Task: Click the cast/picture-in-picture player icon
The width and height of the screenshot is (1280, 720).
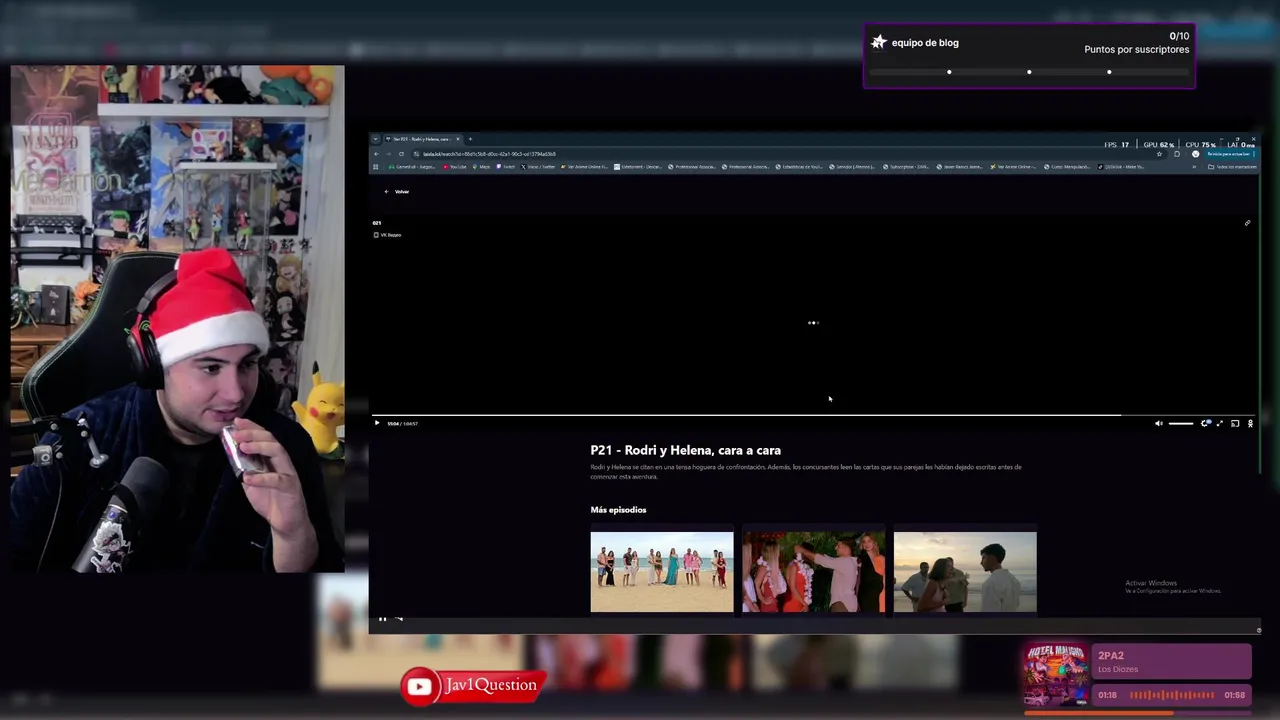Action: pyautogui.click(x=1235, y=423)
